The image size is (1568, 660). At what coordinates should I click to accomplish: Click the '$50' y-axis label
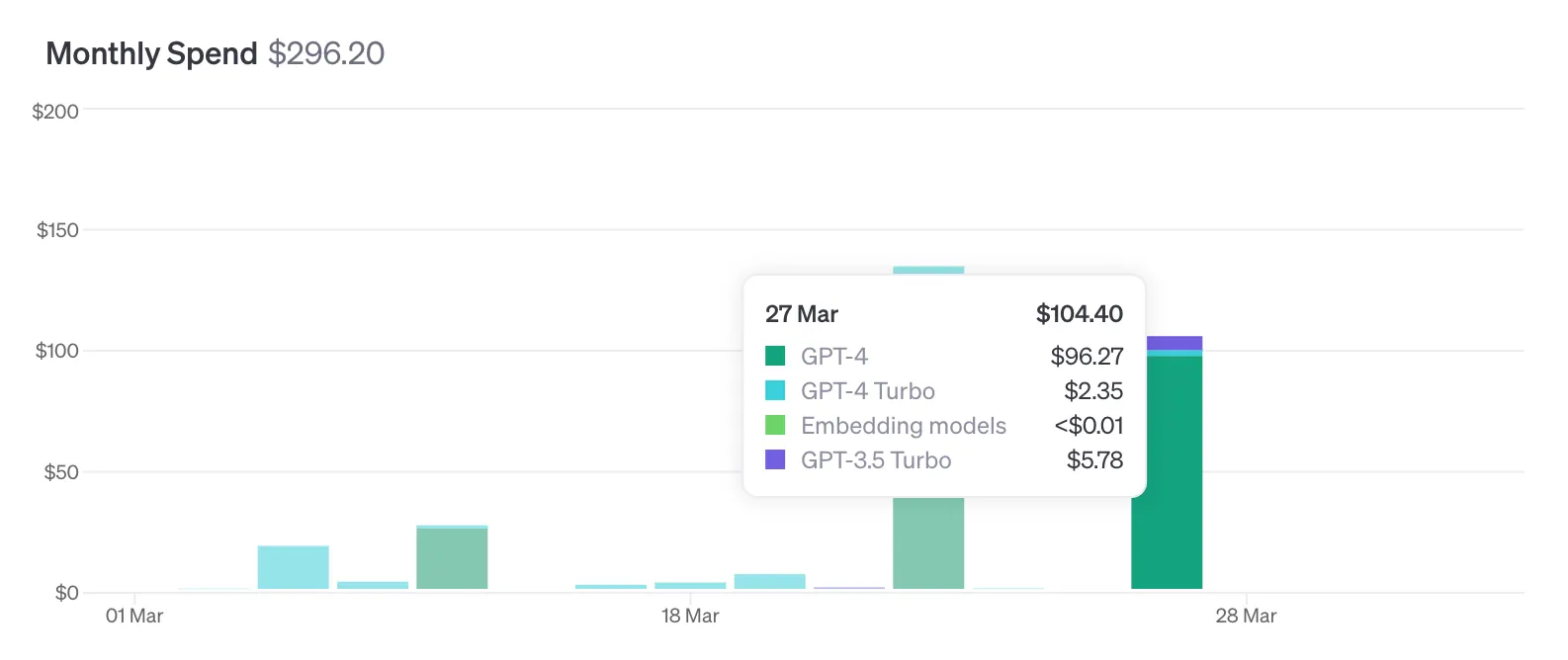pos(61,472)
